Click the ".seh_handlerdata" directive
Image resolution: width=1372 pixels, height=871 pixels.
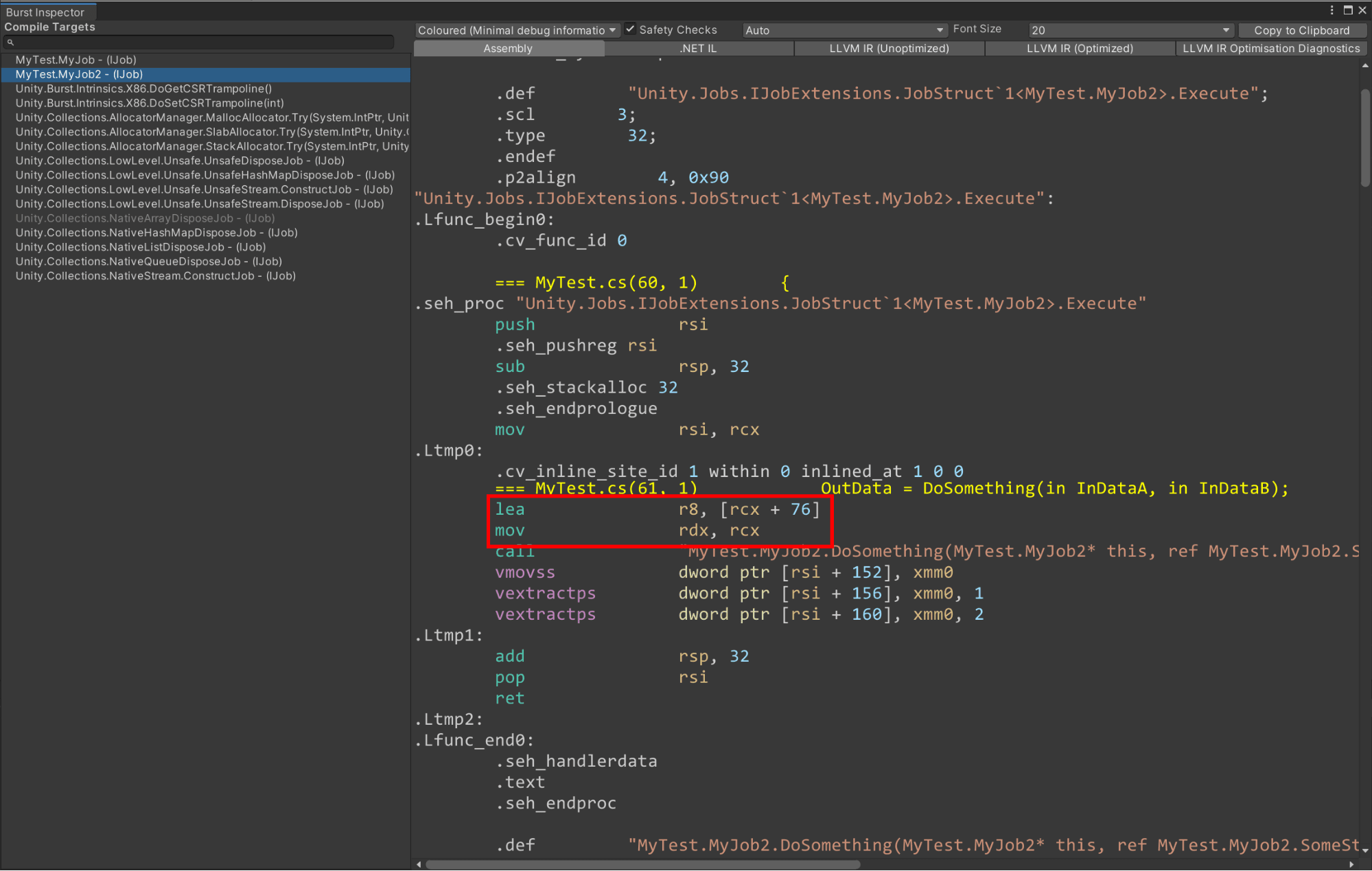point(577,761)
